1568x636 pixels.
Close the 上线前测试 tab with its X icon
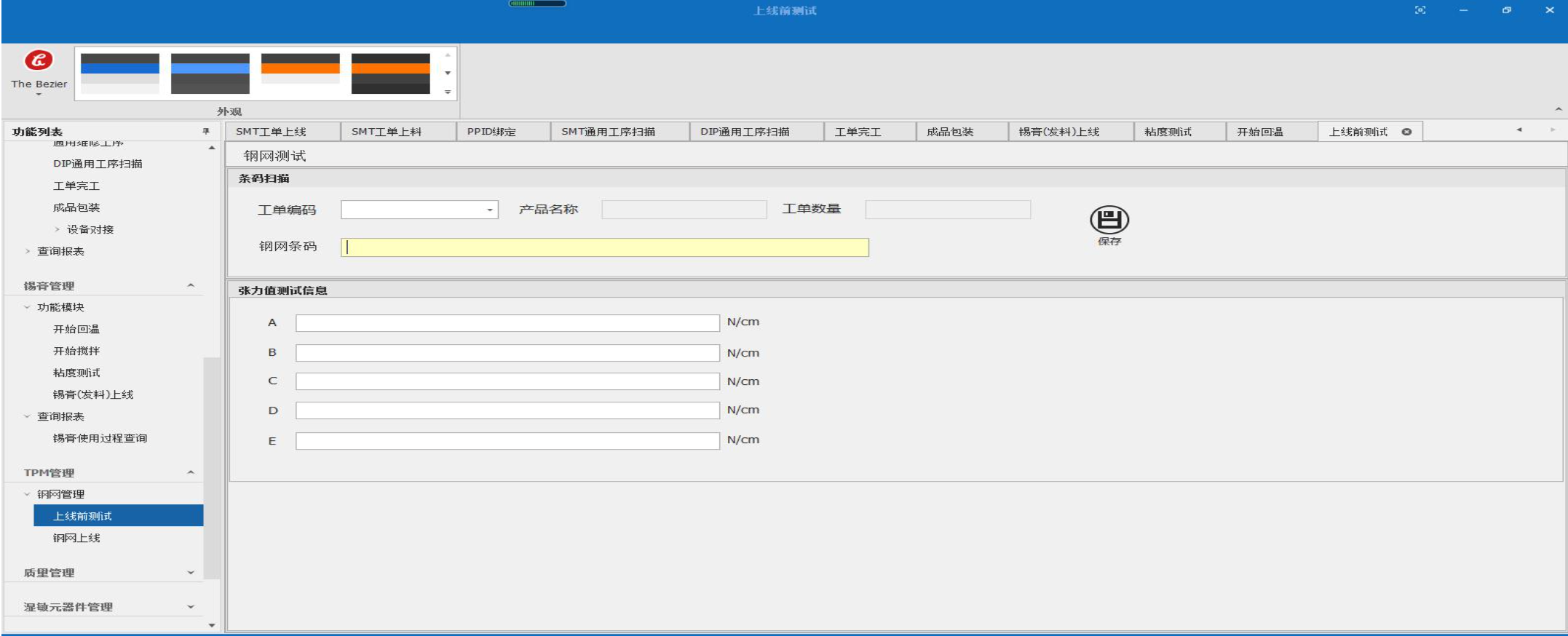tap(1406, 132)
